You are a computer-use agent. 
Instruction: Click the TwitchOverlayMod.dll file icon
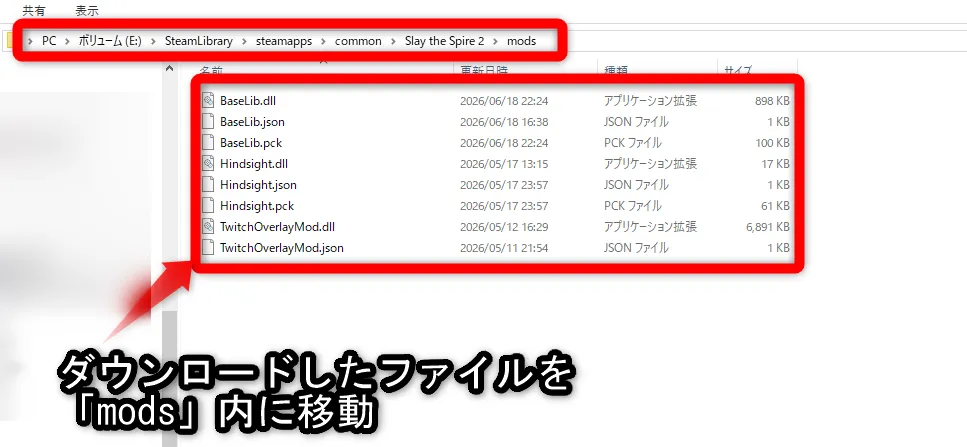[x=208, y=226]
